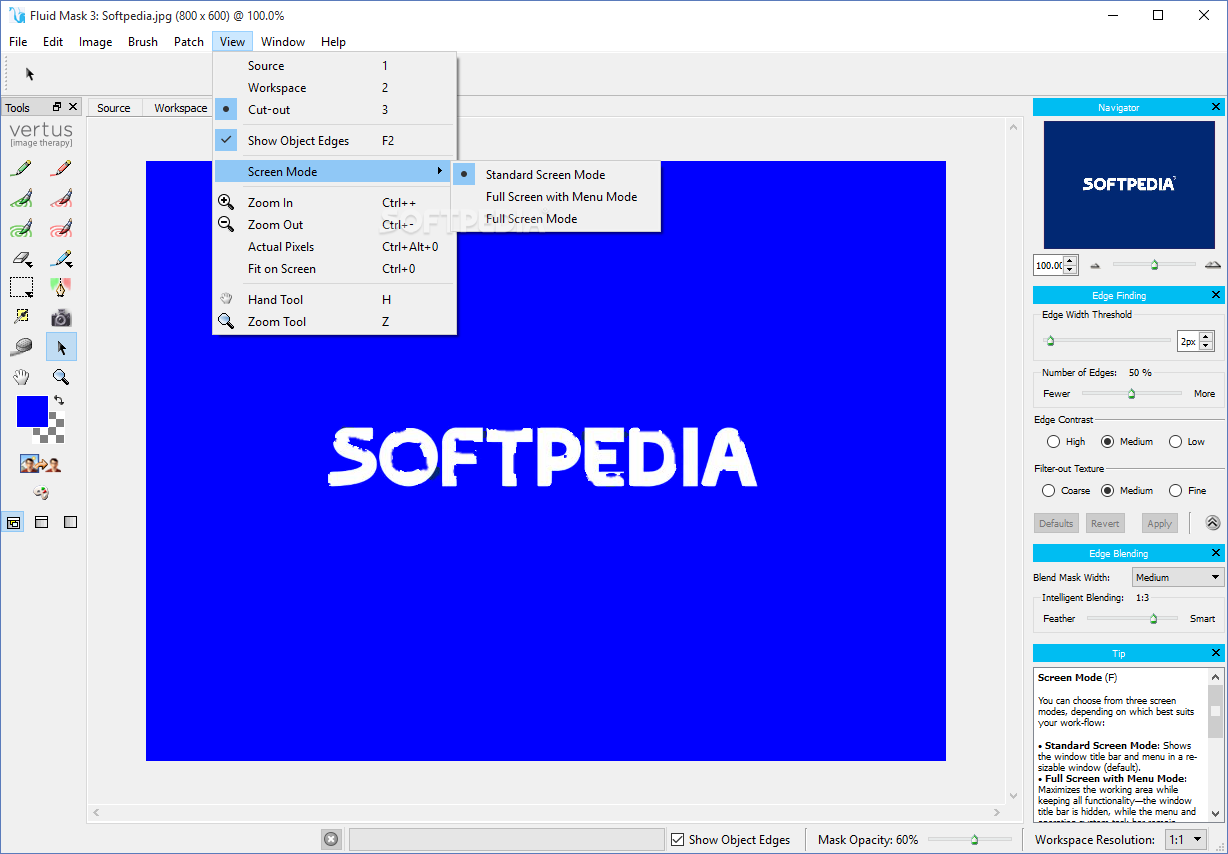Open the Blend Mask Width dropdown
The width and height of the screenshot is (1228, 854).
point(1178,577)
